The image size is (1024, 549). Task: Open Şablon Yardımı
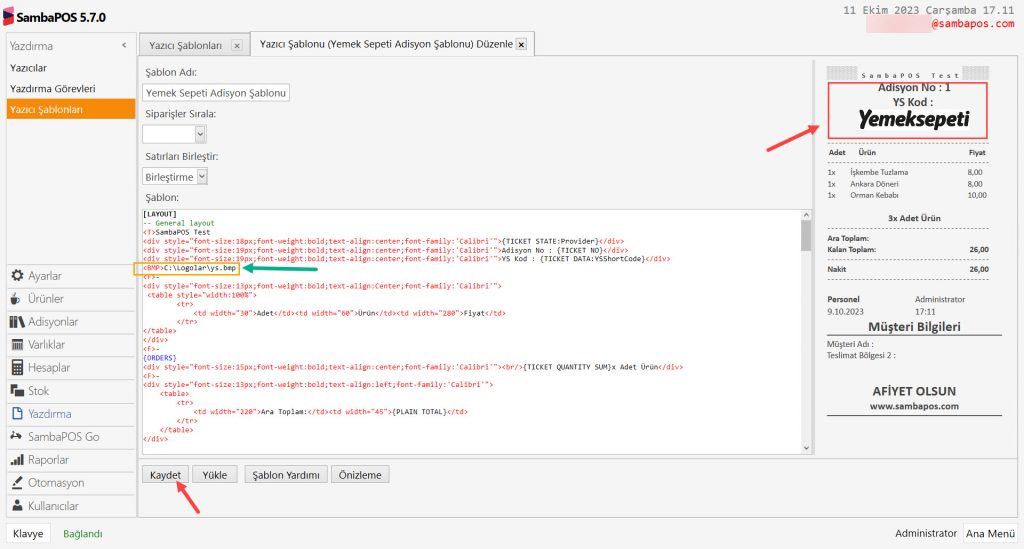(x=286, y=475)
